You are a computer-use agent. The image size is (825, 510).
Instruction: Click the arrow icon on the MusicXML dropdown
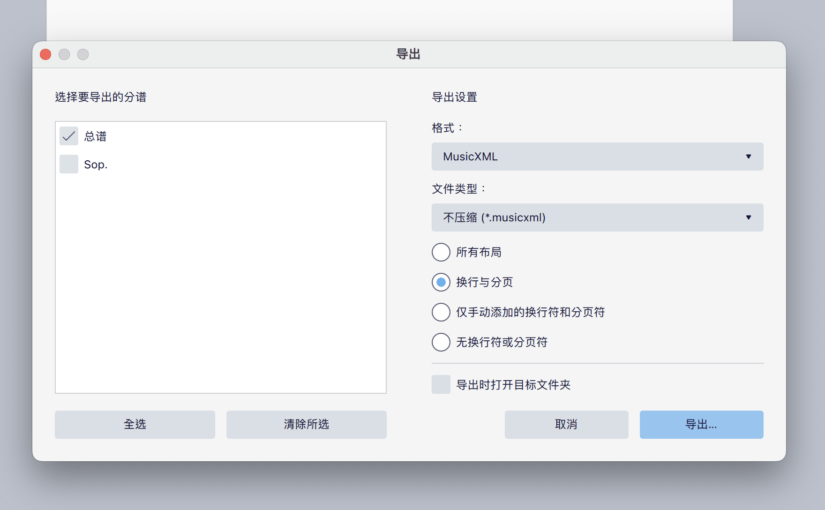pyautogui.click(x=748, y=157)
